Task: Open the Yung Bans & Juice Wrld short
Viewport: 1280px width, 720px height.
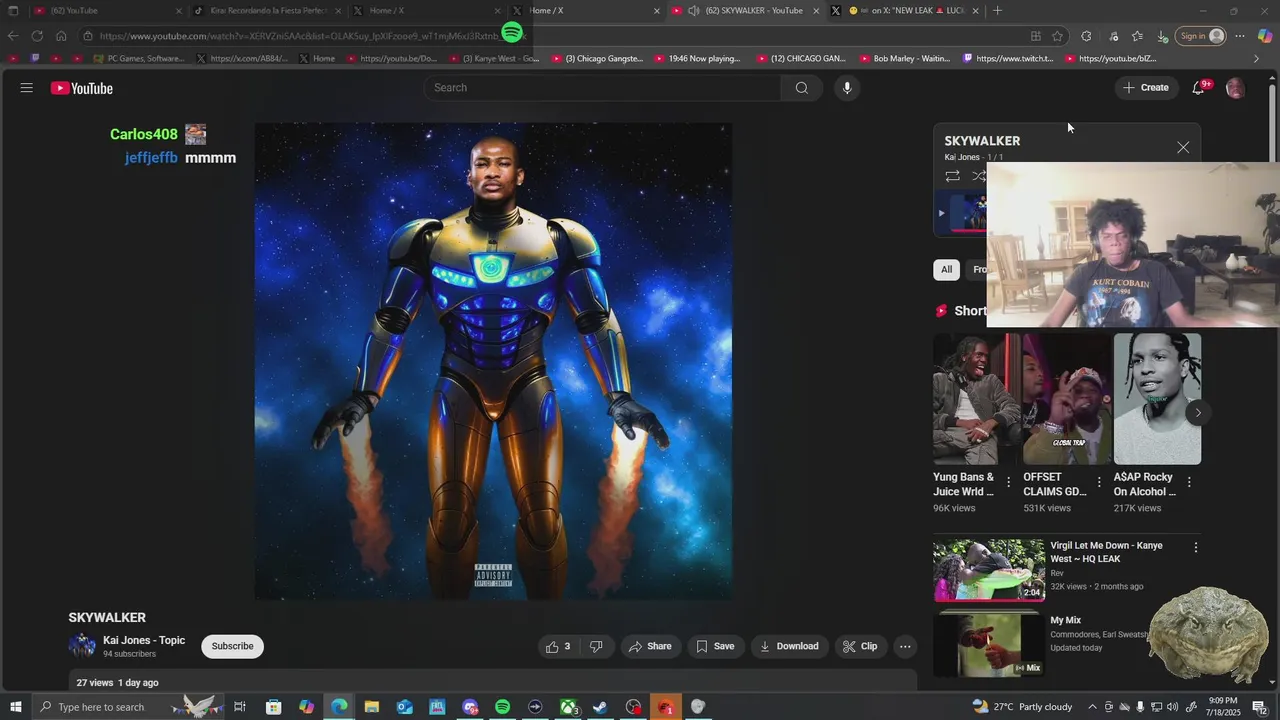Action: [976, 399]
